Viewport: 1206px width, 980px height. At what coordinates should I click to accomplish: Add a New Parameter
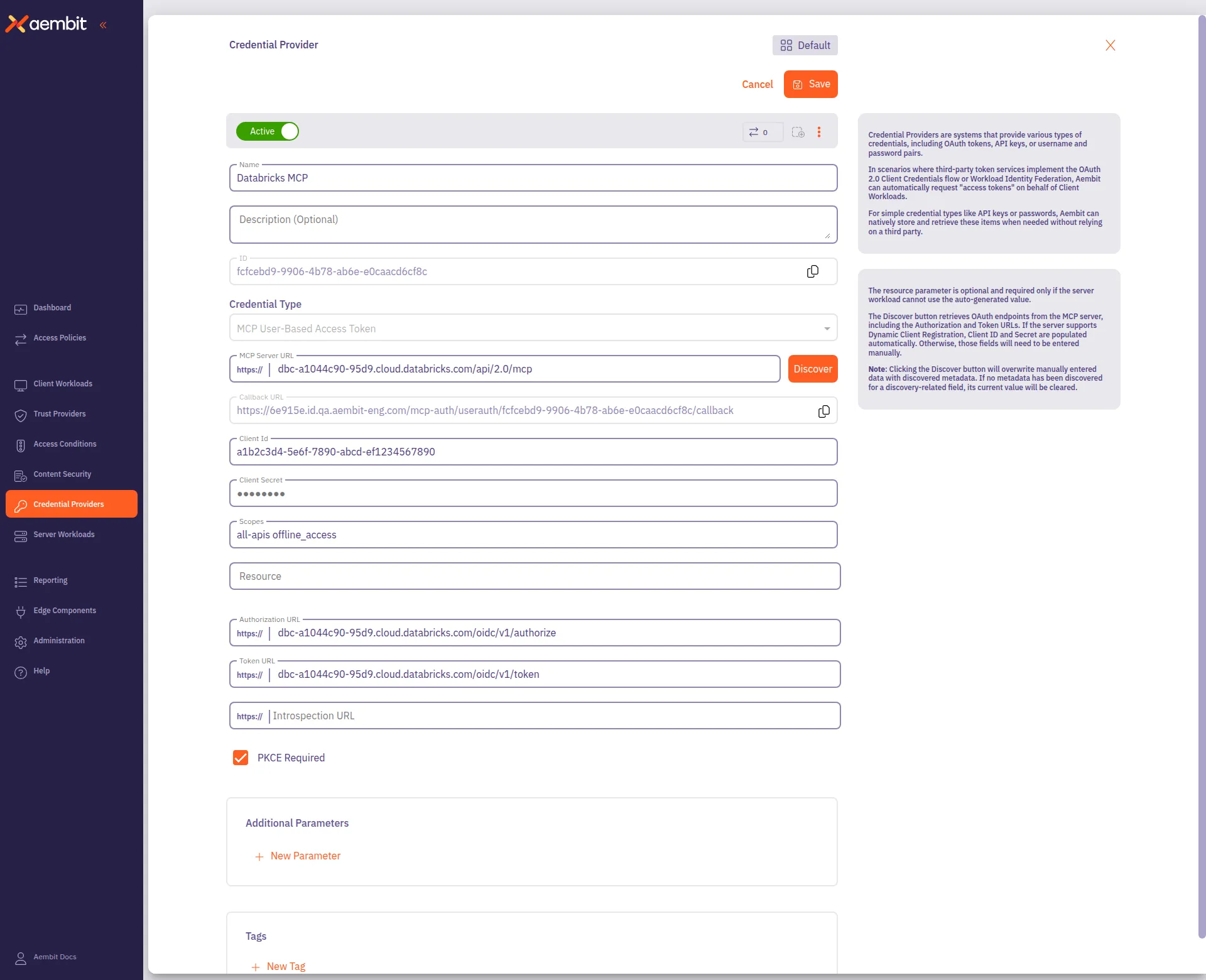(x=298, y=856)
